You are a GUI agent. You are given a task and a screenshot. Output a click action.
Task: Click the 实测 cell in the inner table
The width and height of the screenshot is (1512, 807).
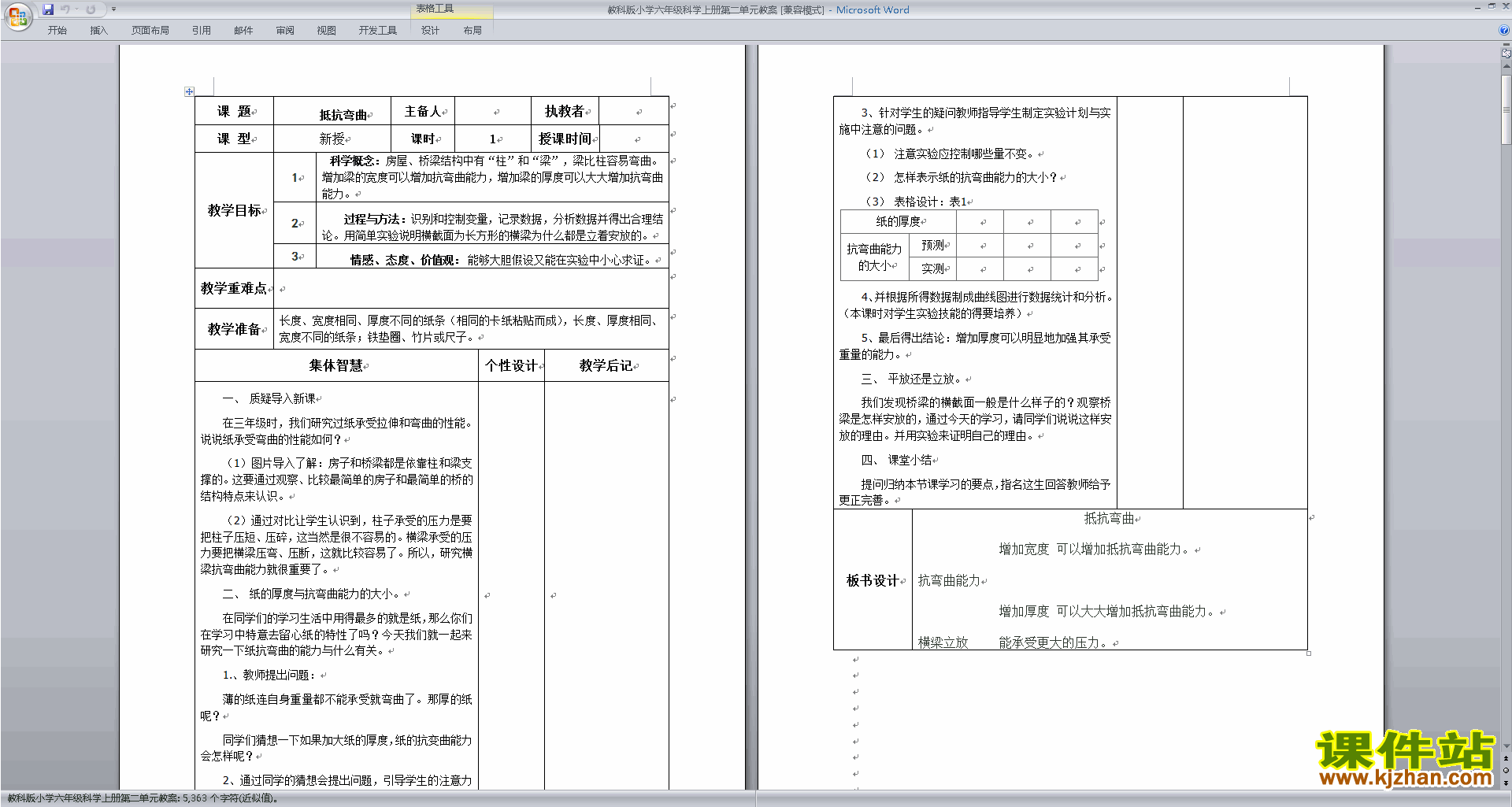click(933, 269)
